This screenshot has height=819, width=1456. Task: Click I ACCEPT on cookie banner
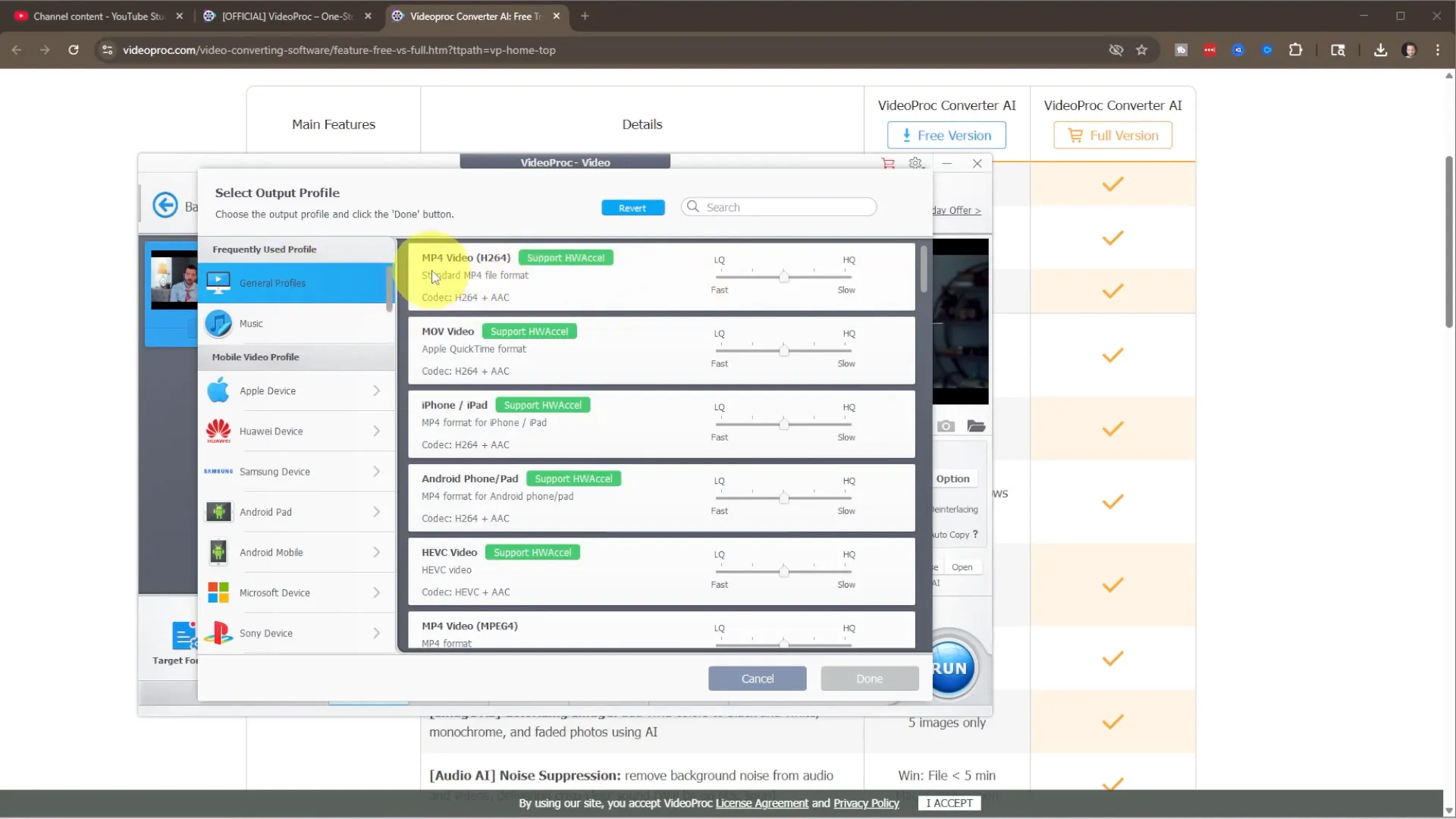(949, 803)
